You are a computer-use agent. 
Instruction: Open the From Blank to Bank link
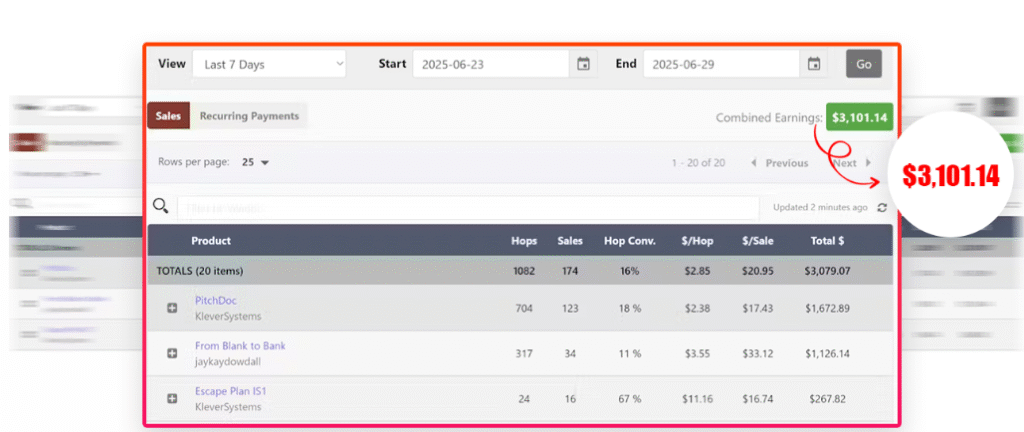coord(240,346)
